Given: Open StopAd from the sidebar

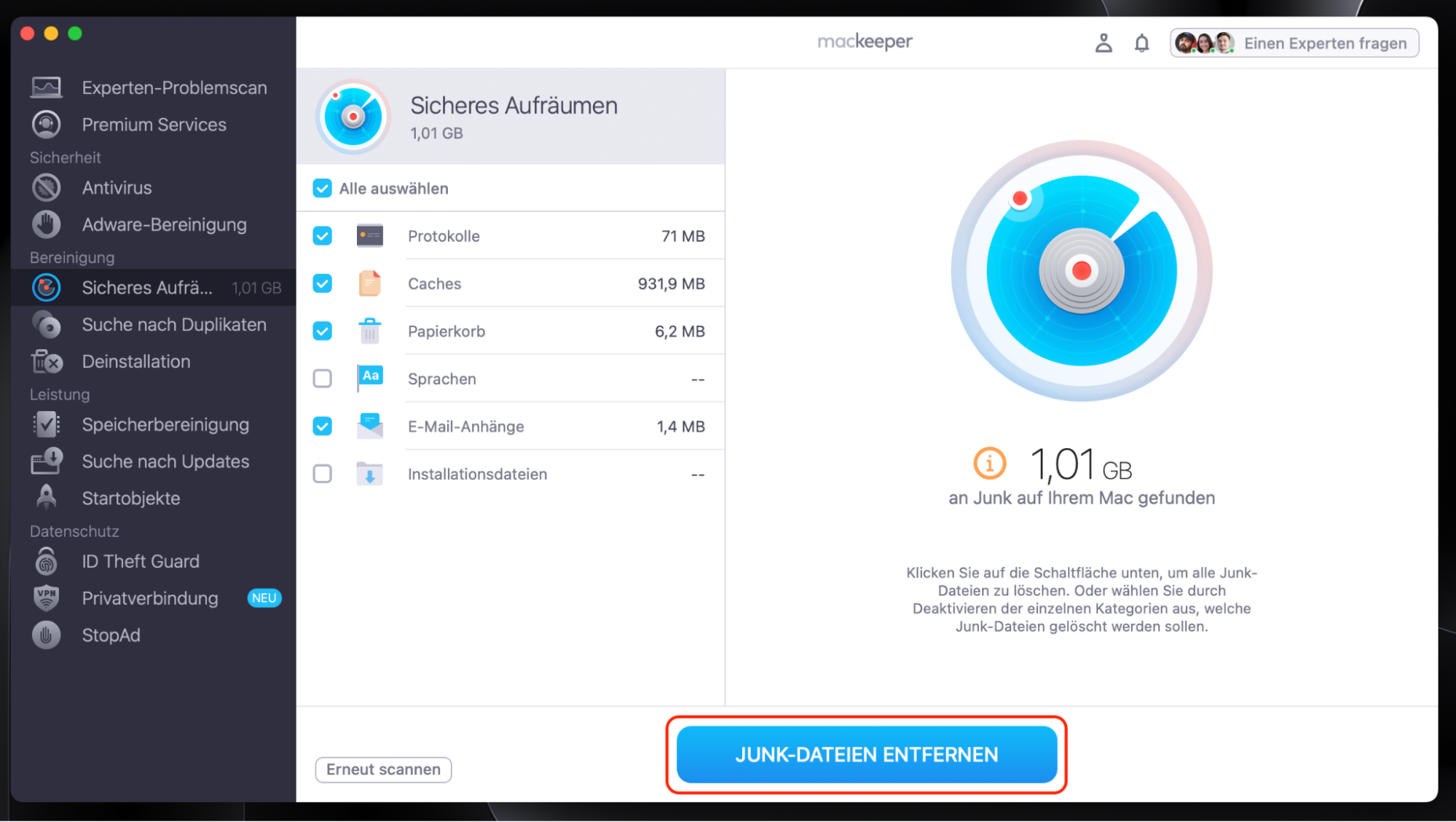Looking at the screenshot, I should pos(111,635).
